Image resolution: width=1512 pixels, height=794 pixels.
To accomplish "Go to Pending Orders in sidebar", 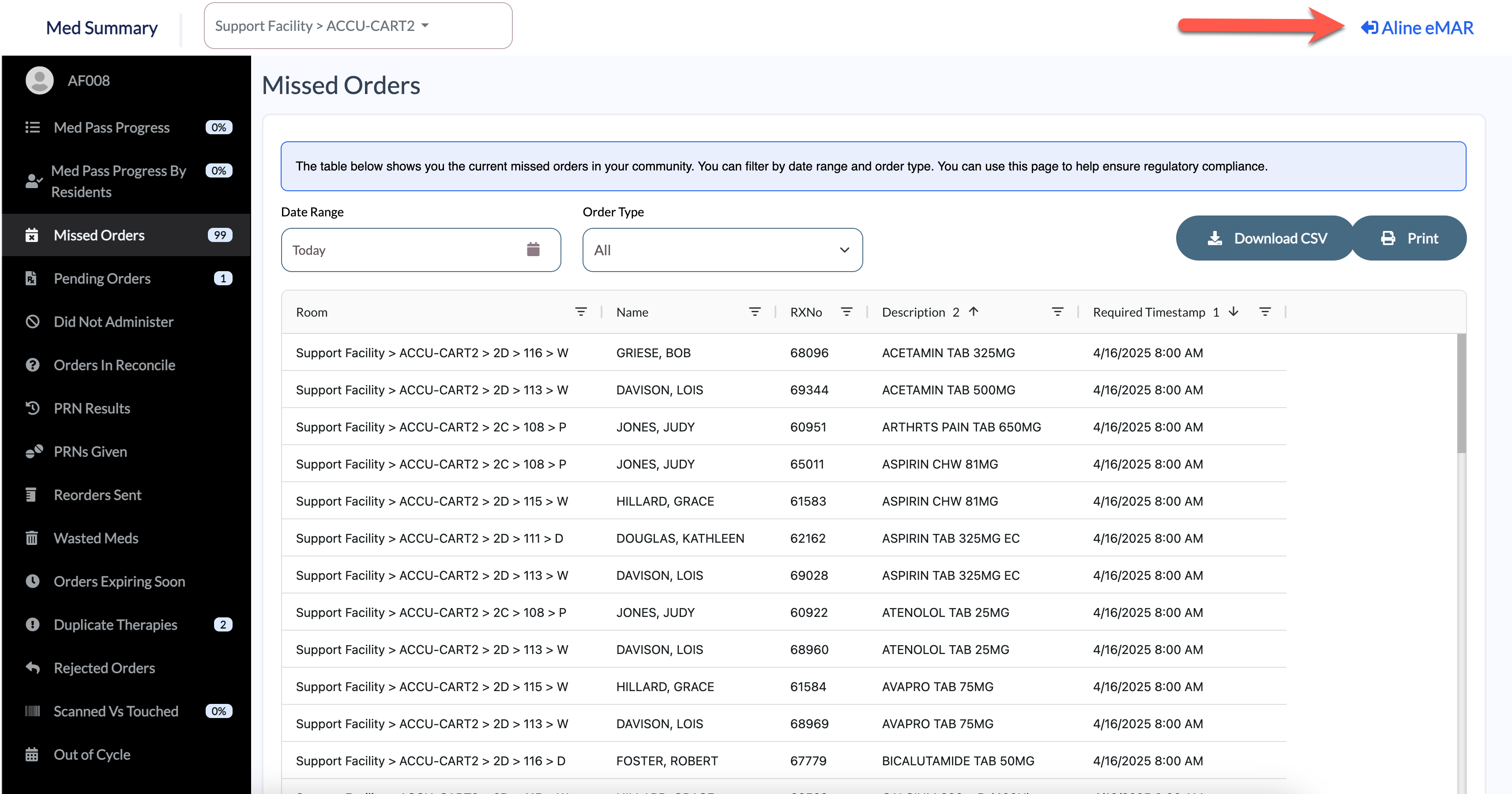I will click(x=102, y=278).
